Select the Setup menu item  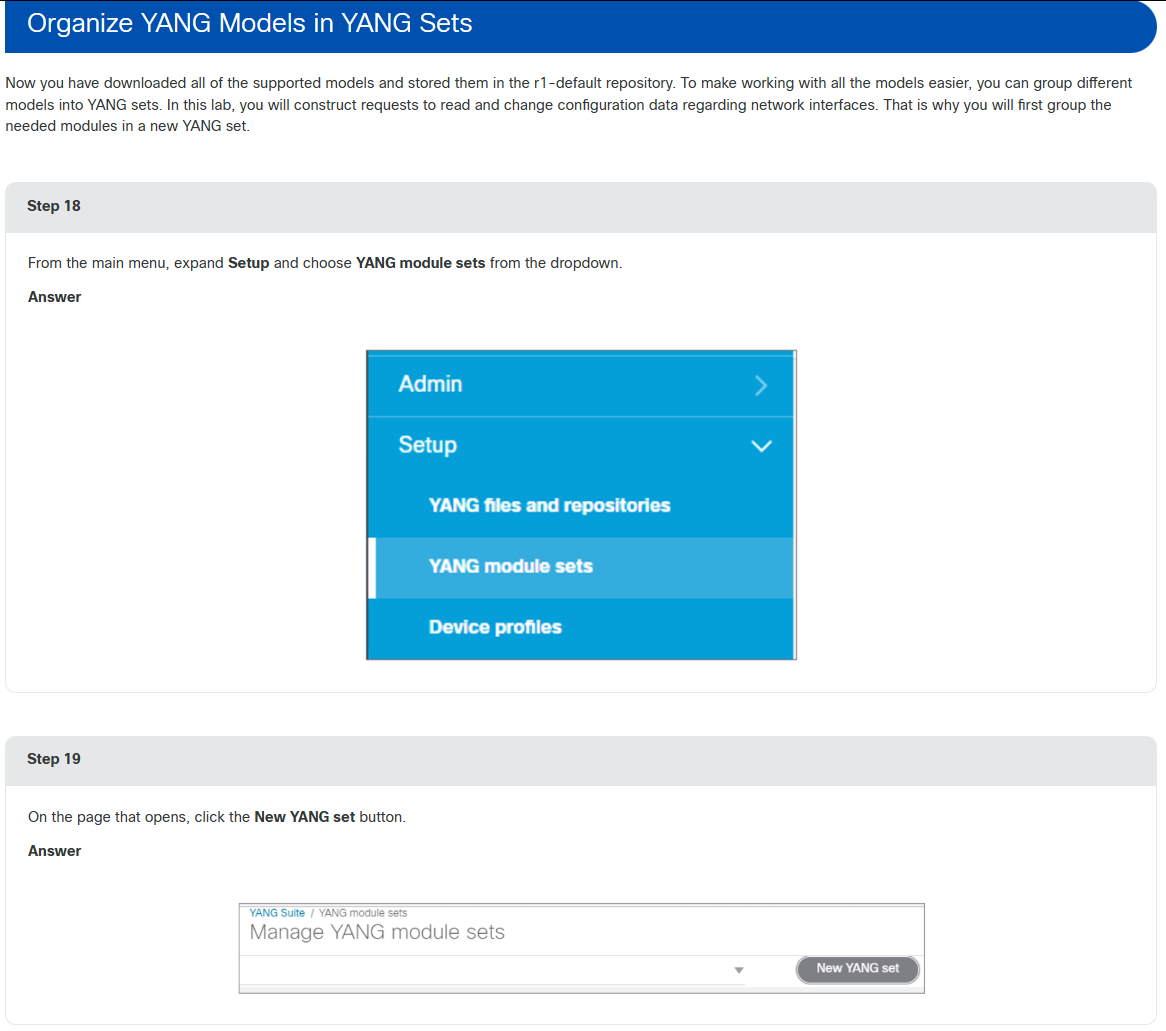(581, 446)
